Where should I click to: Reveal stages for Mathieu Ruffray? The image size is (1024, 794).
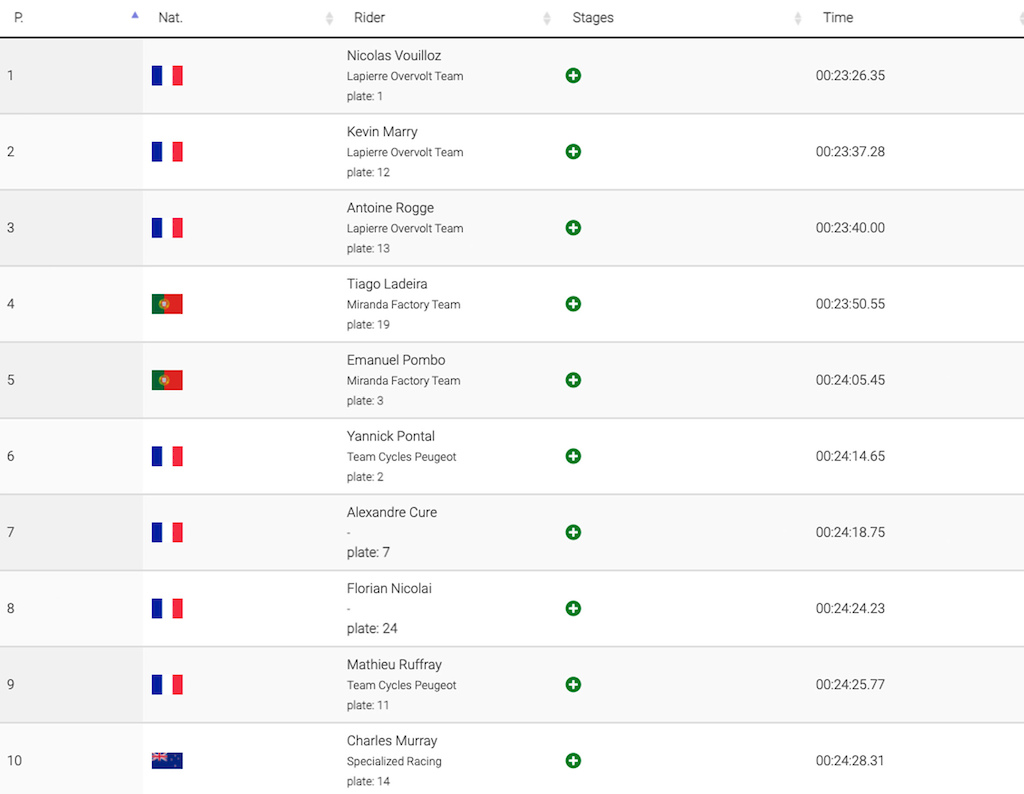tap(573, 684)
